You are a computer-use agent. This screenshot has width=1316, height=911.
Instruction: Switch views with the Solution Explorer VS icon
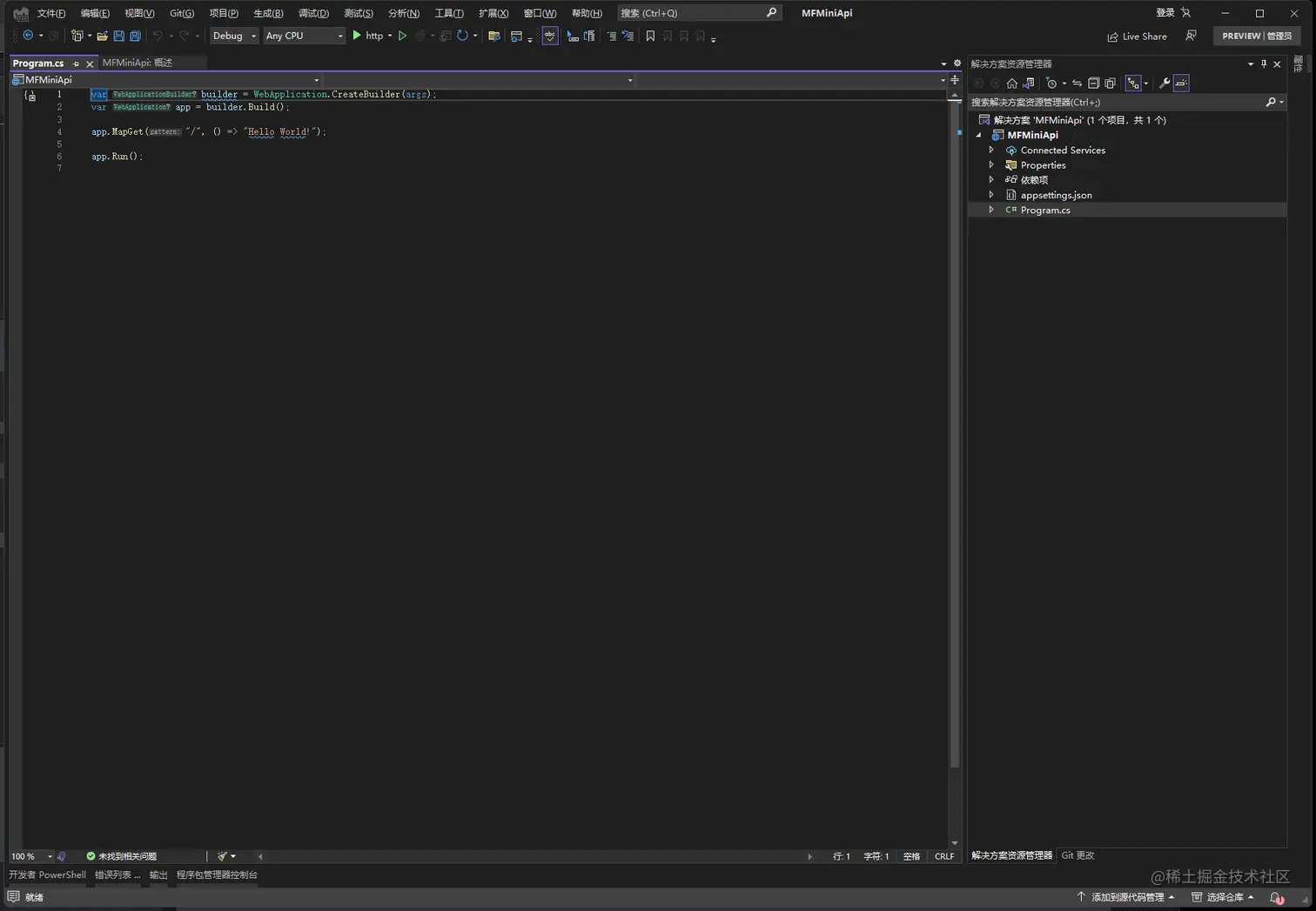1029,84
